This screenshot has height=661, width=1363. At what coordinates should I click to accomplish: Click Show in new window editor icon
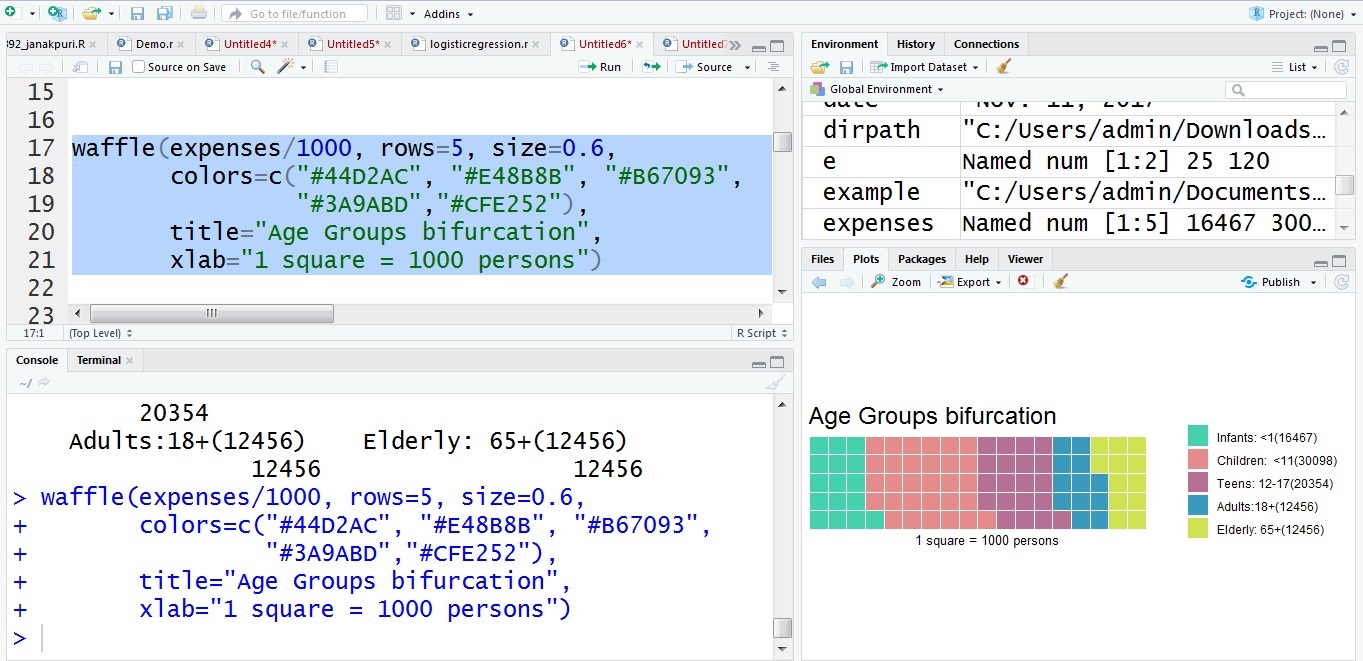pyautogui.click(x=80, y=67)
